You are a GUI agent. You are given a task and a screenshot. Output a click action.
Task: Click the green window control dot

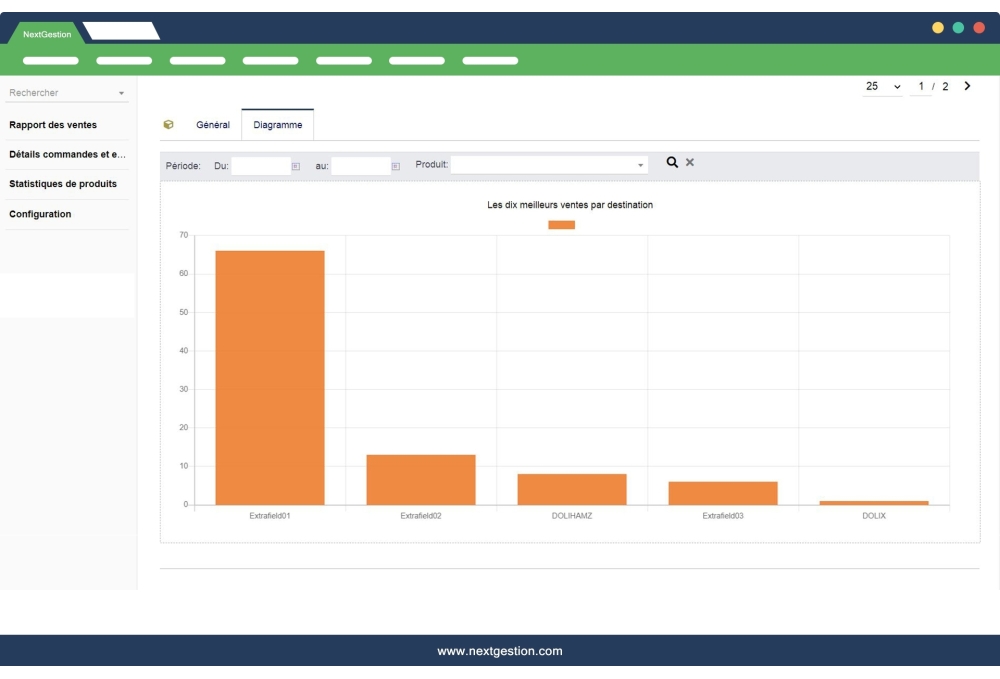(x=958, y=28)
